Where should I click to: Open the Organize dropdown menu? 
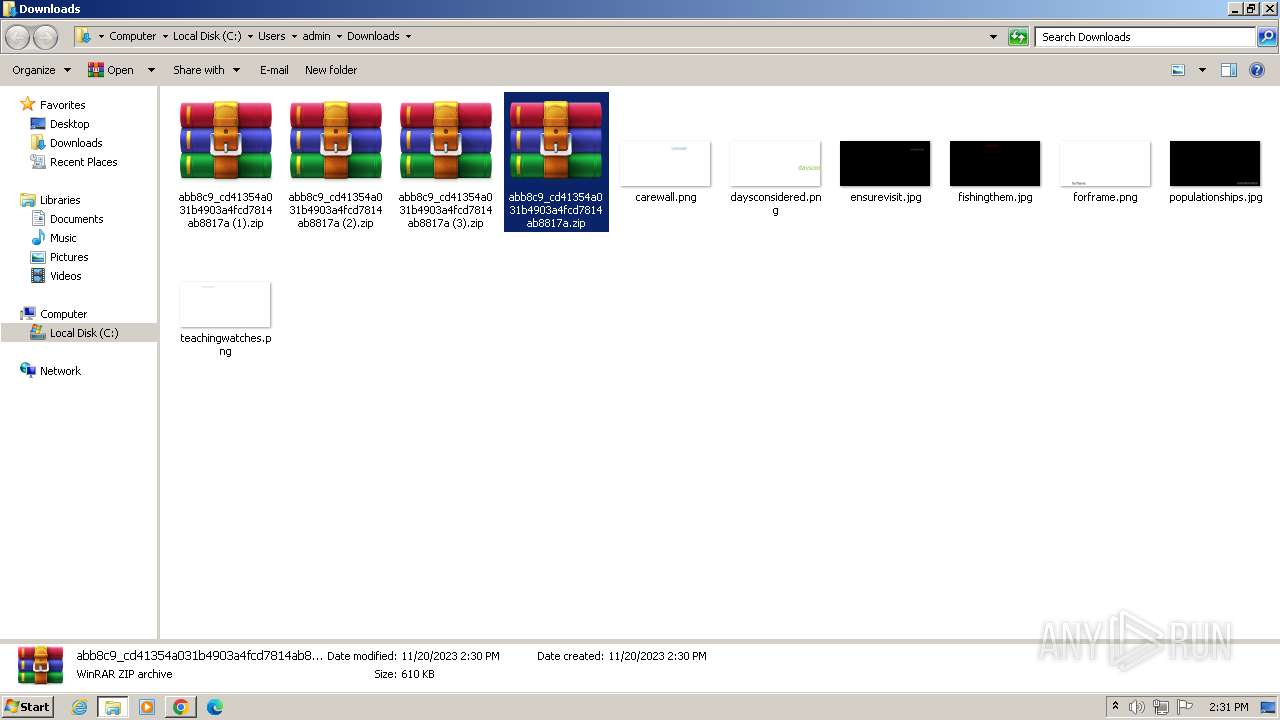[x=41, y=70]
